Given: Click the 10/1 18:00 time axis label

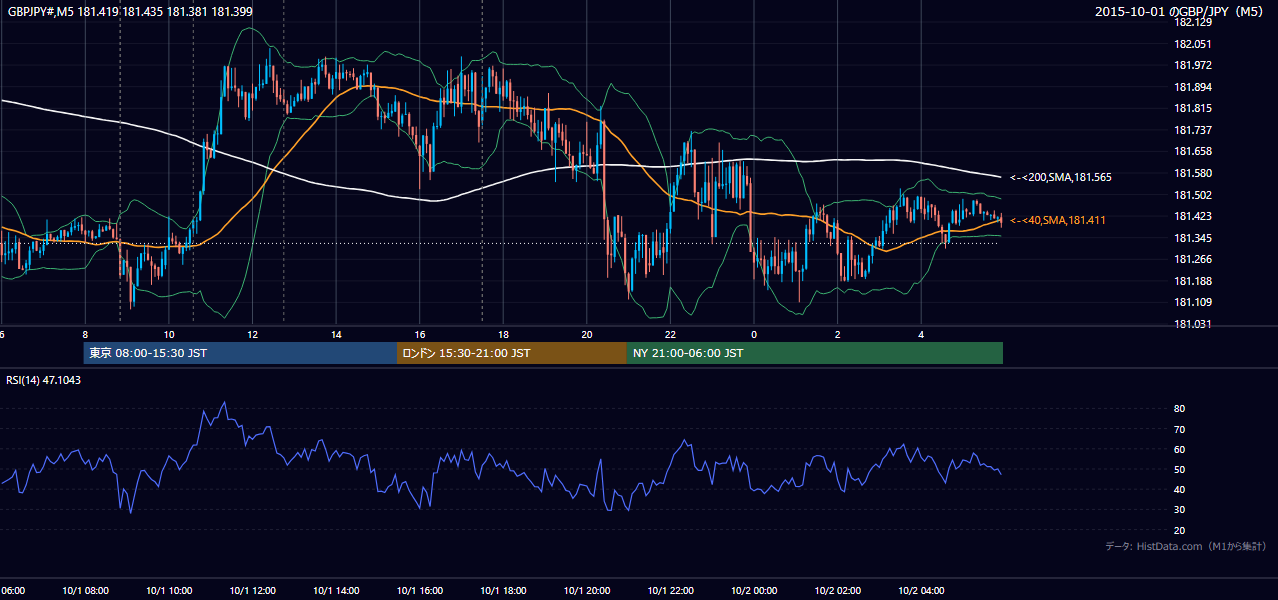Looking at the screenshot, I should 503,591.
